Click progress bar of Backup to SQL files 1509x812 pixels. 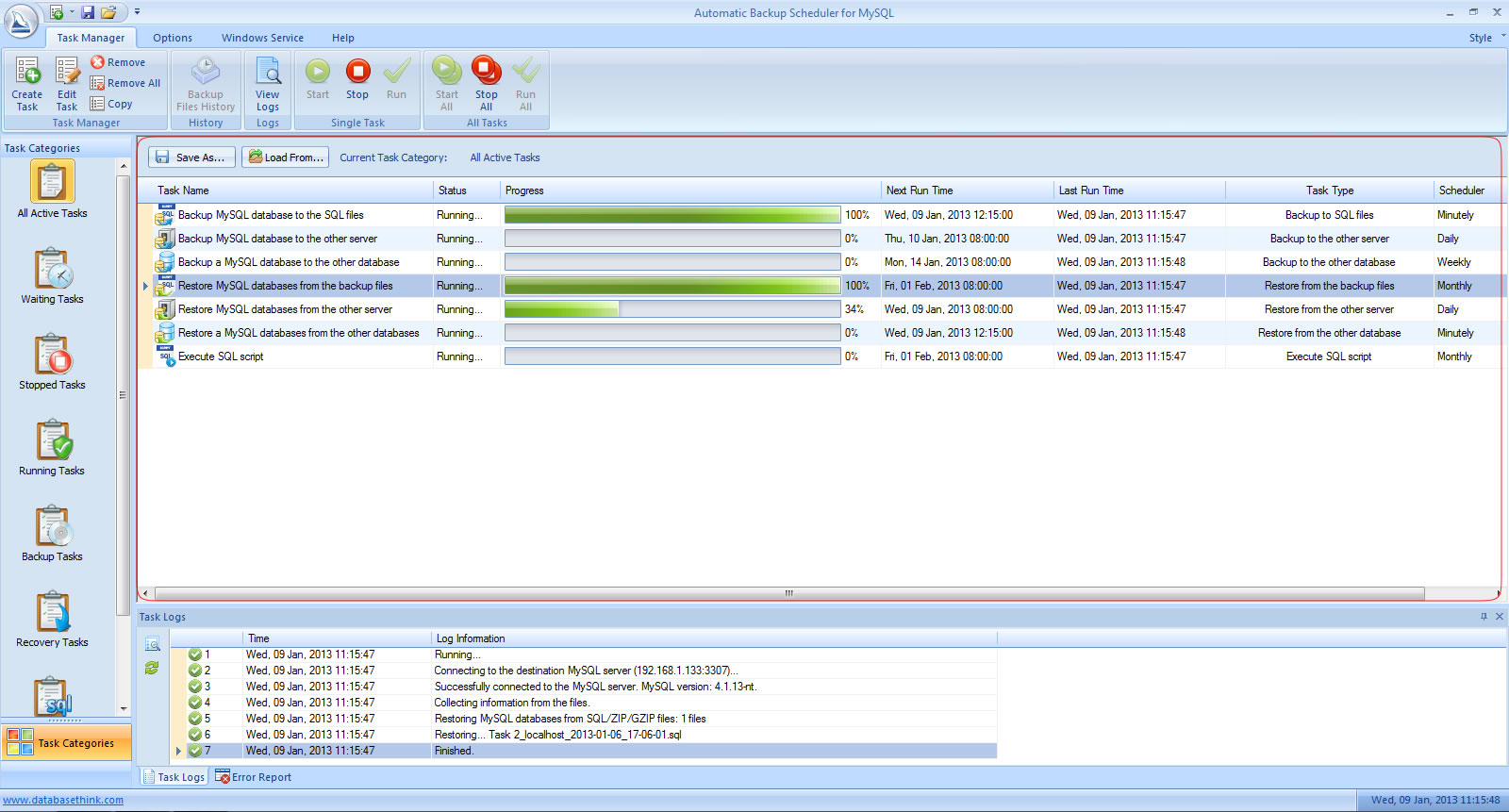(x=672, y=215)
